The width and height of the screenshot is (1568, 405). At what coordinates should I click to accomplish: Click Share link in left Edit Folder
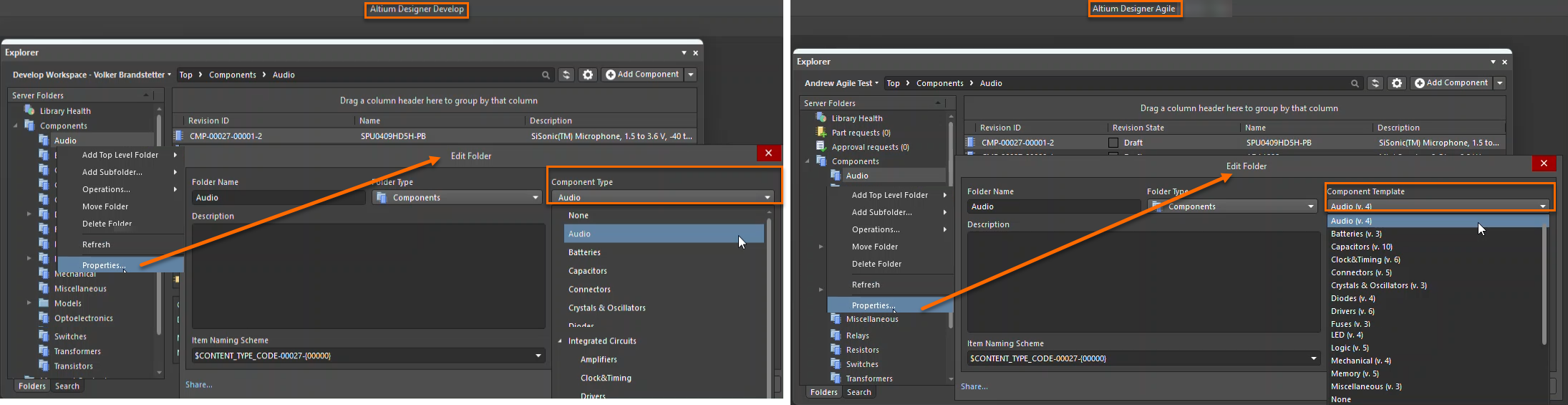click(x=198, y=385)
